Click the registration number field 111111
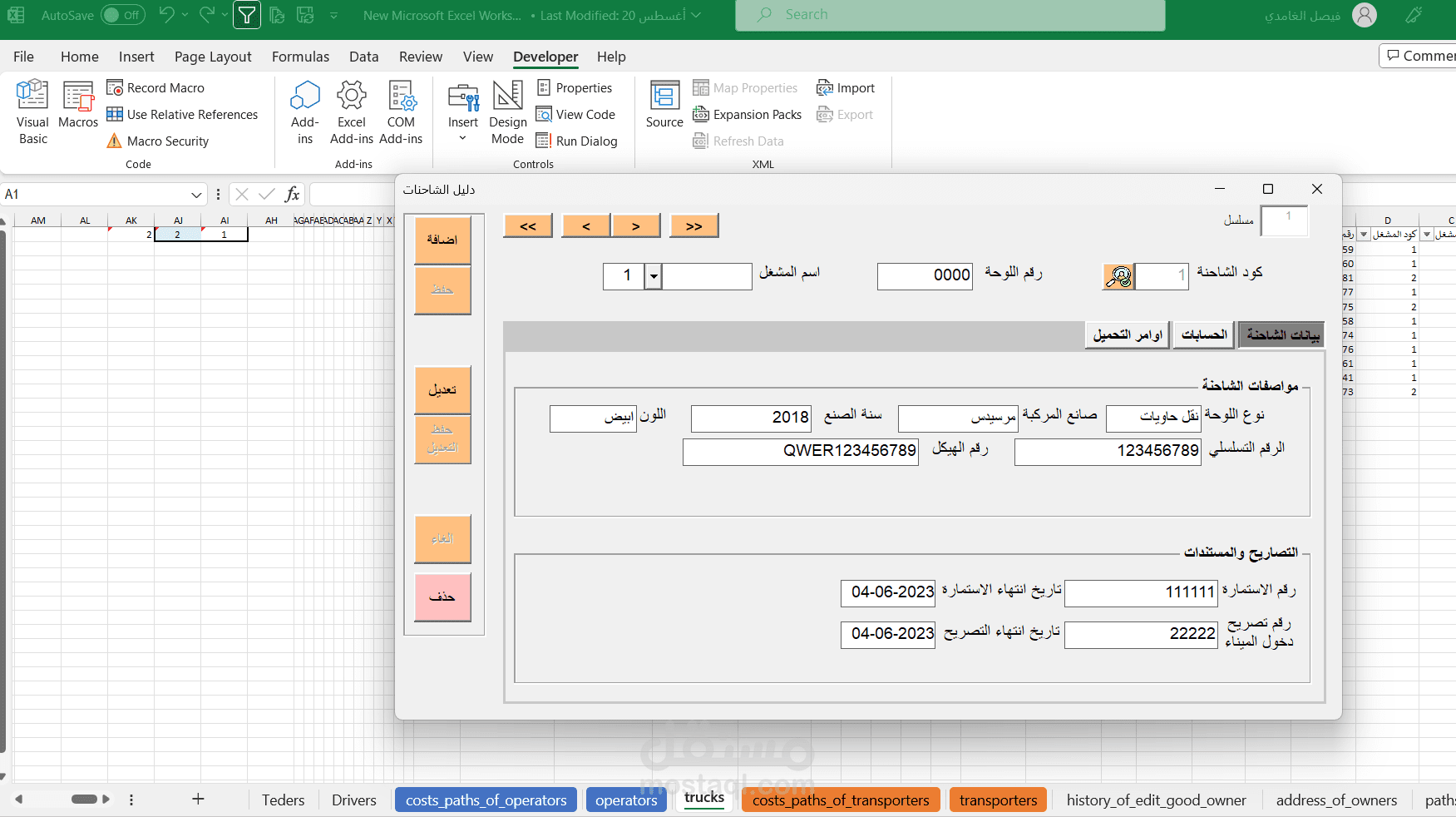This screenshot has height=817, width=1456. 1141,593
